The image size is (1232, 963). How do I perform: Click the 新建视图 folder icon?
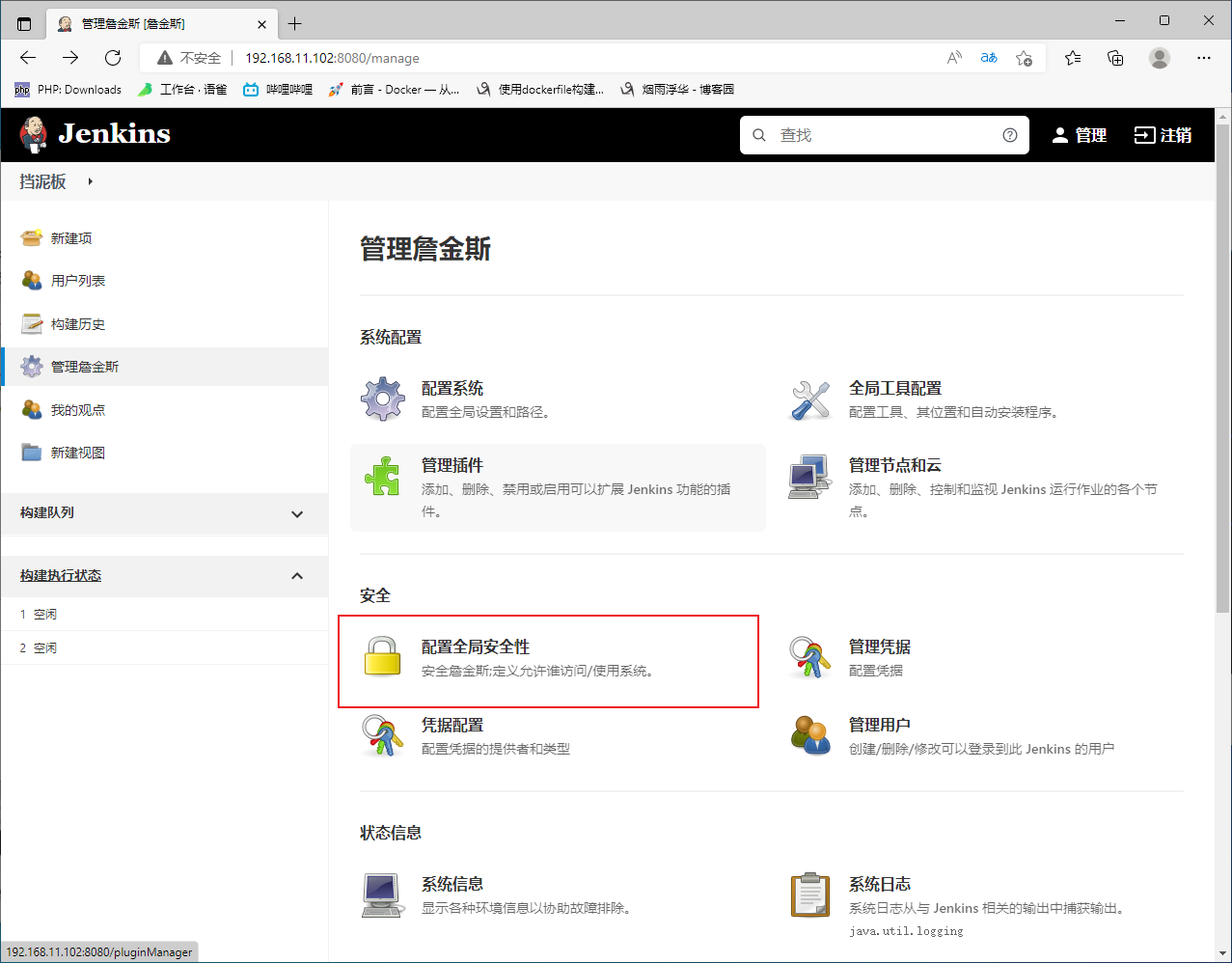(32, 452)
